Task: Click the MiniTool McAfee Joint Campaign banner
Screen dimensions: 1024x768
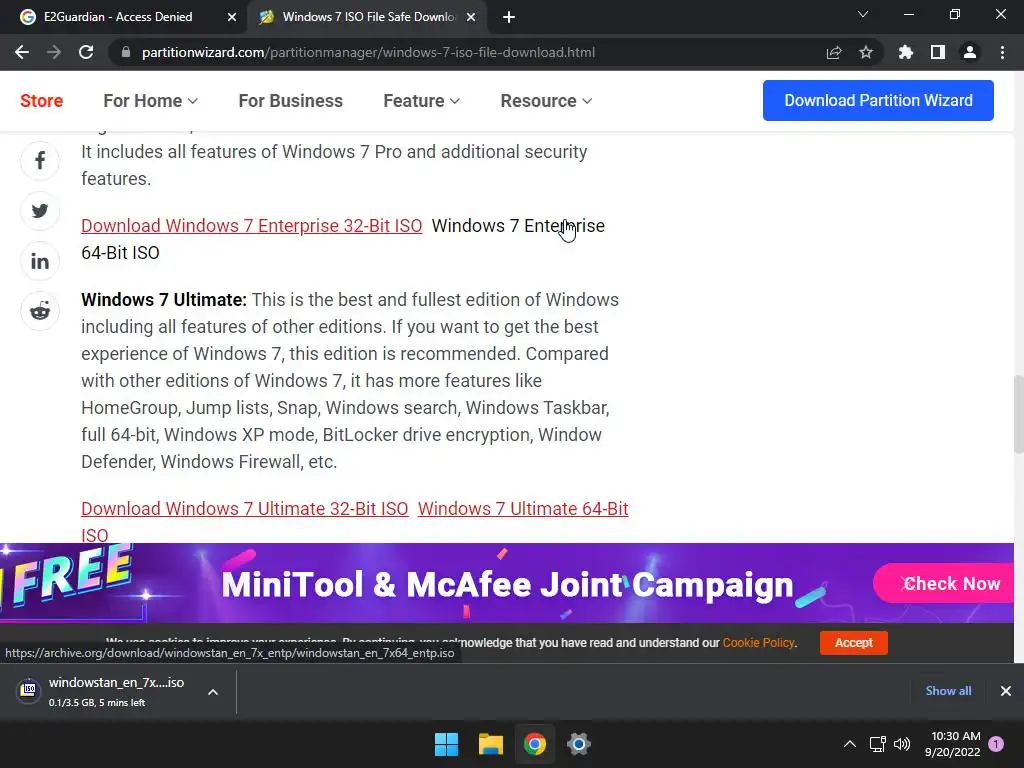Action: coord(507,583)
